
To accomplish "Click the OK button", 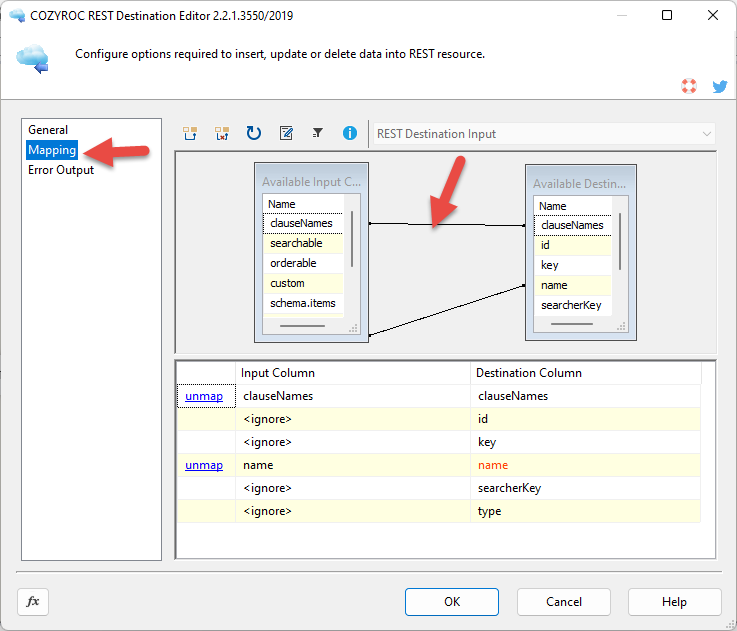I will pyautogui.click(x=452, y=602).
